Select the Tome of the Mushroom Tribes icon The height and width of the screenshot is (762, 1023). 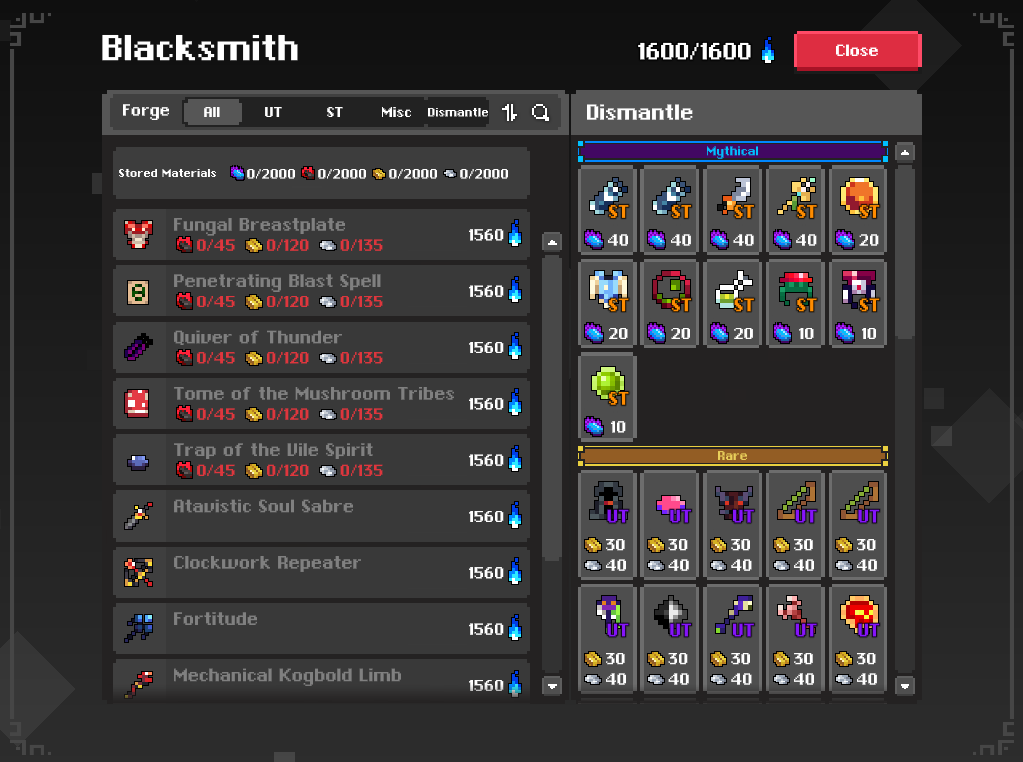click(138, 404)
